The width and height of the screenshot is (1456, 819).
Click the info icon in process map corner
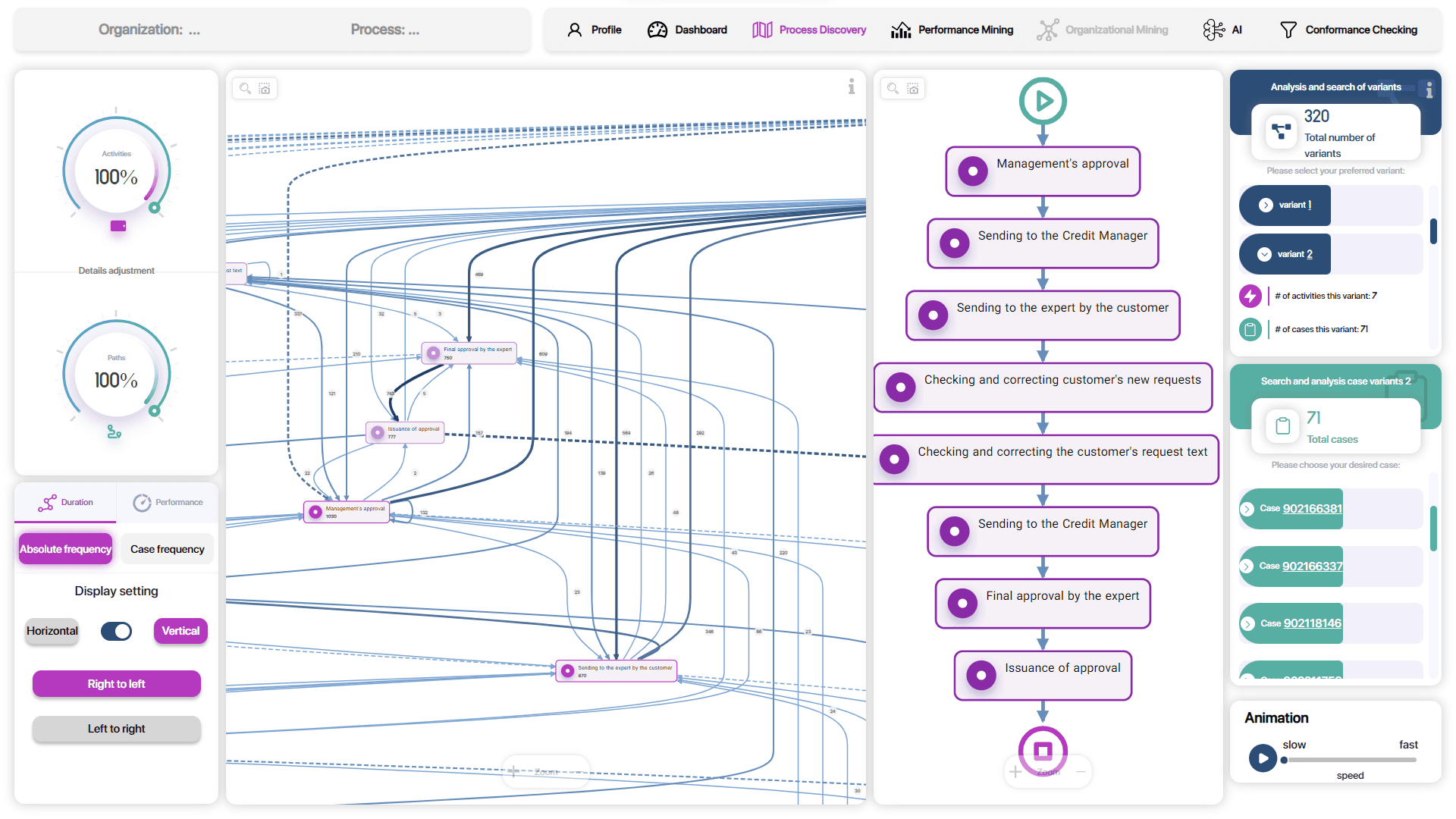(x=852, y=86)
